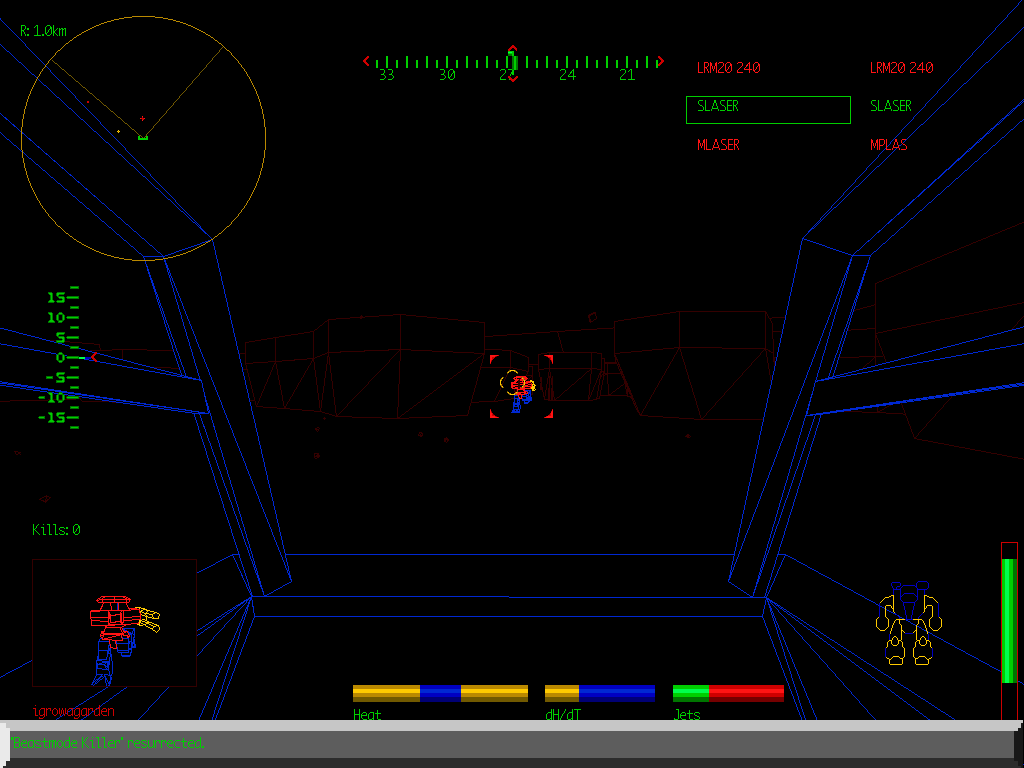Click the compass heading center marker
The image size is (1024, 768).
(x=512, y=61)
